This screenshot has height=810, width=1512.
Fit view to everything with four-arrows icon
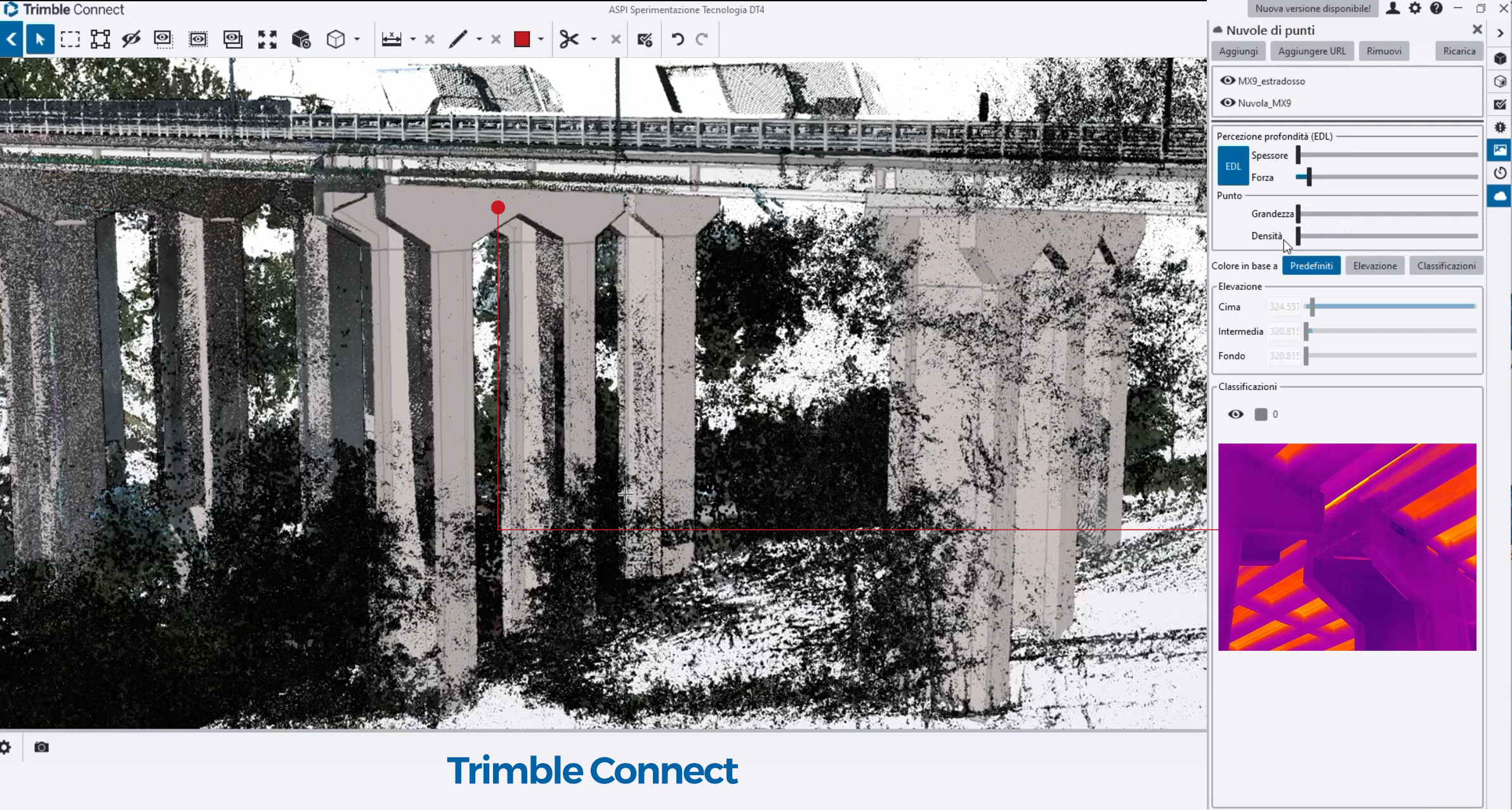pyautogui.click(x=267, y=39)
